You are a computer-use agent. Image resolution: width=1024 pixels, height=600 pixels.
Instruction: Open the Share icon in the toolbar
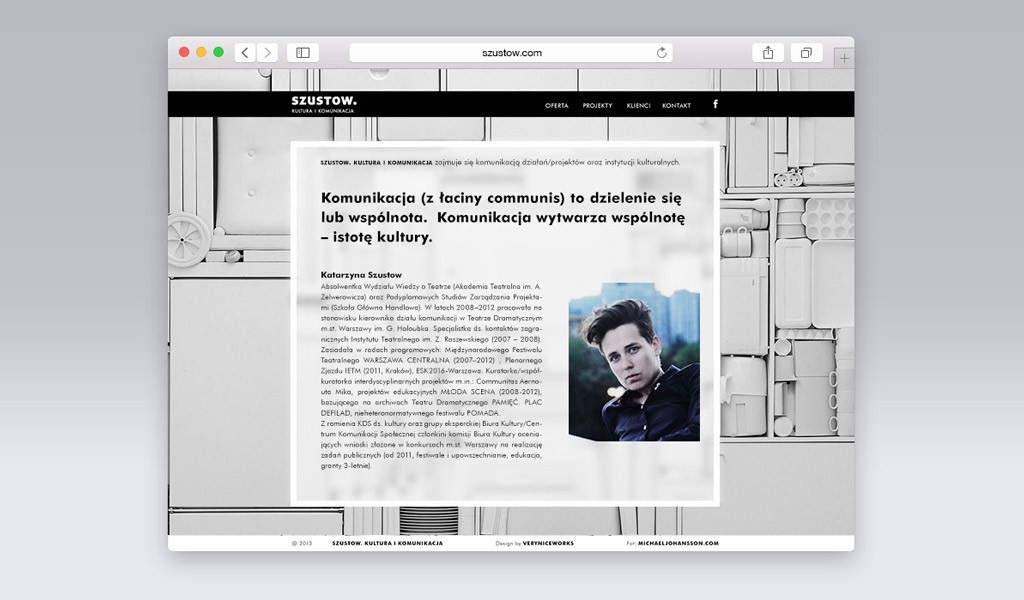click(768, 53)
